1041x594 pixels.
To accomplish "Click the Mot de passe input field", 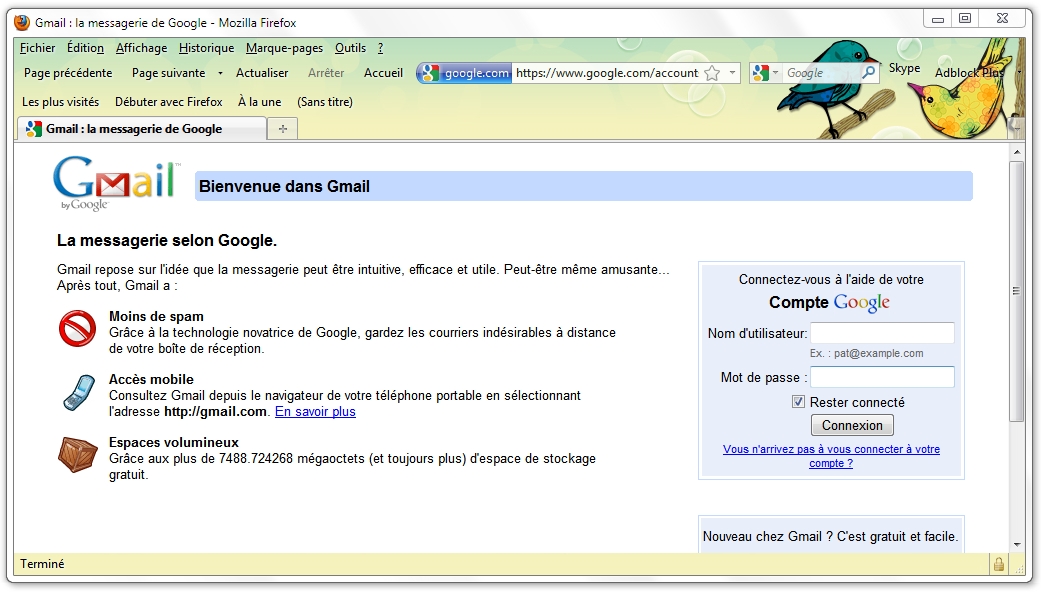I will 882,377.
